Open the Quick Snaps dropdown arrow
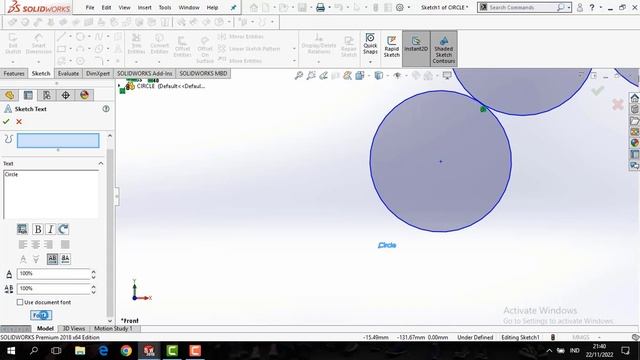 tap(370, 62)
